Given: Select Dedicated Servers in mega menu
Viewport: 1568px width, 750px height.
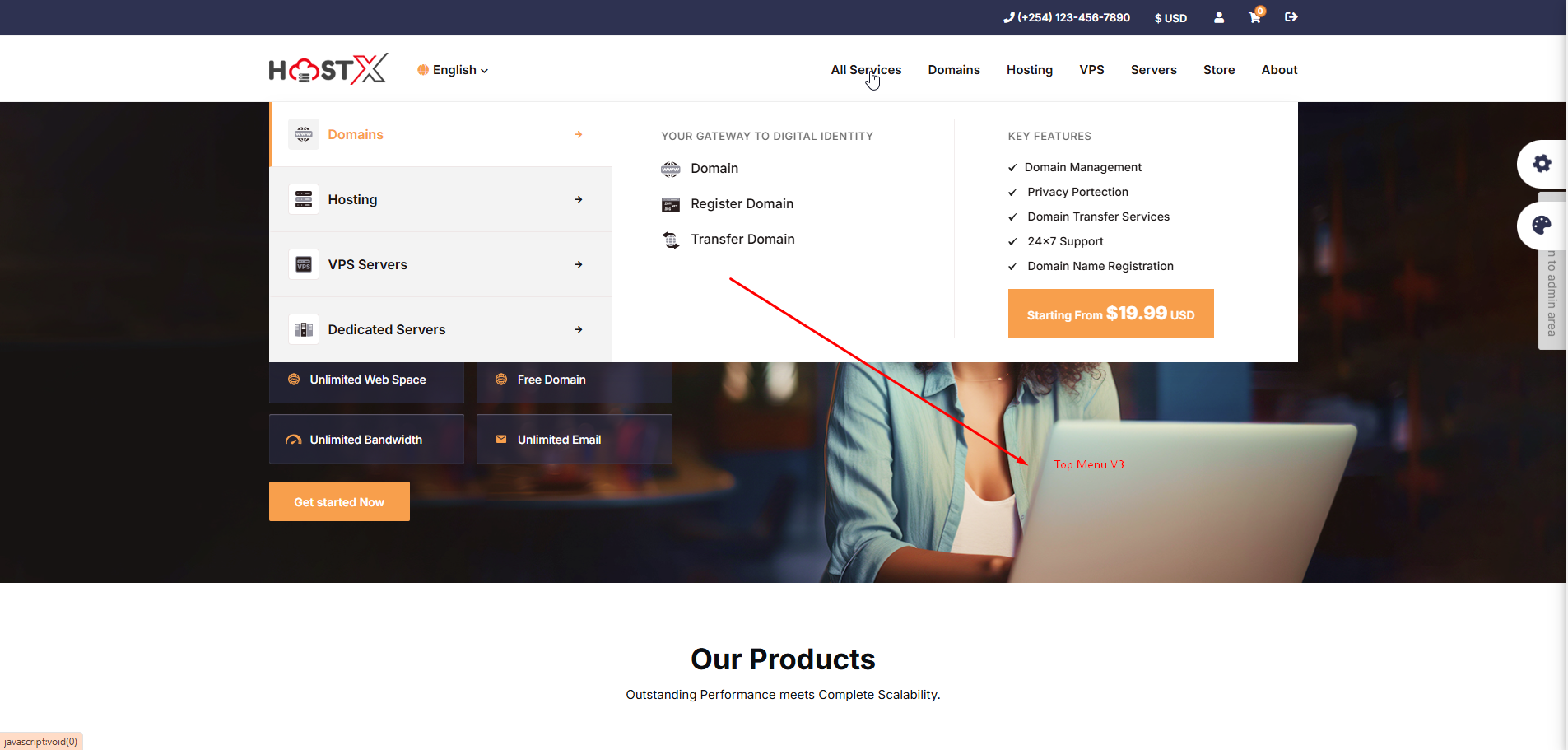Looking at the screenshot, I should 386,329.
